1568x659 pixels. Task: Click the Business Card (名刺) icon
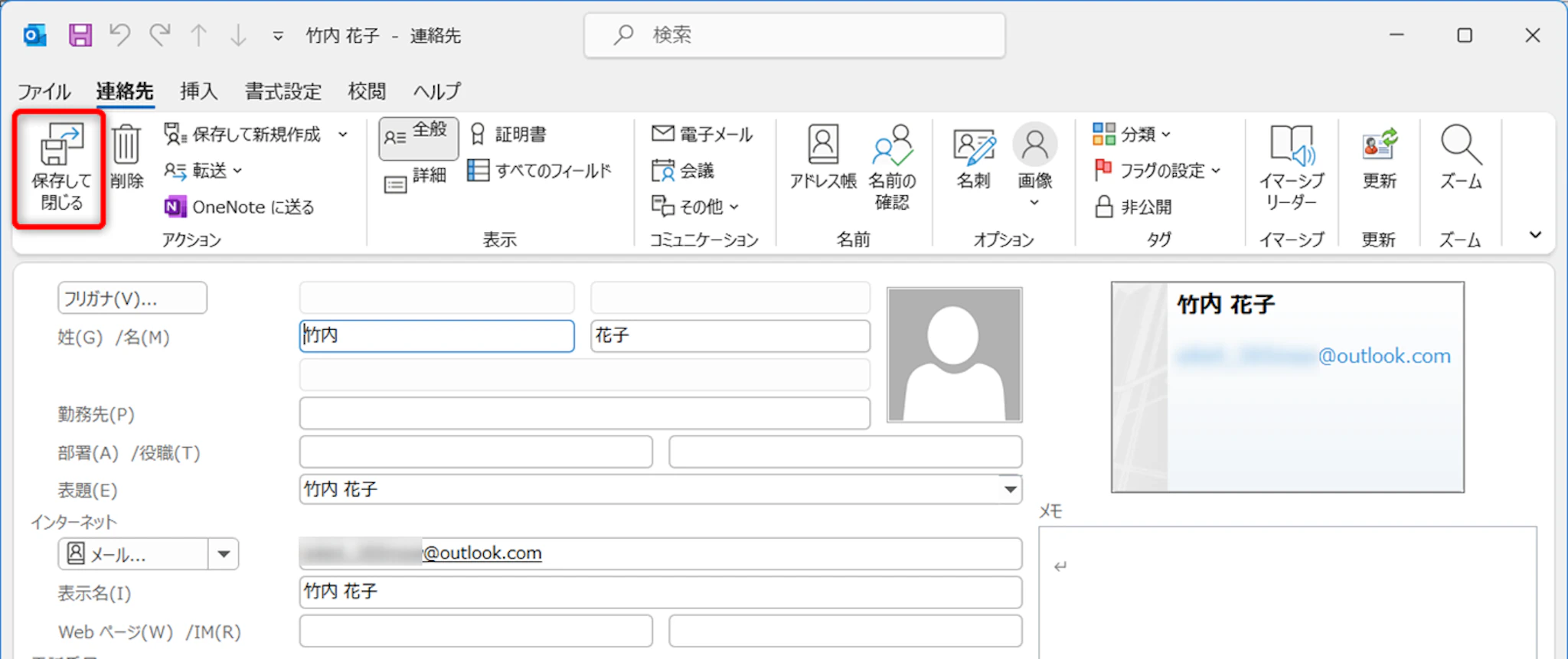pyautogui.click(x=973, y=155)
